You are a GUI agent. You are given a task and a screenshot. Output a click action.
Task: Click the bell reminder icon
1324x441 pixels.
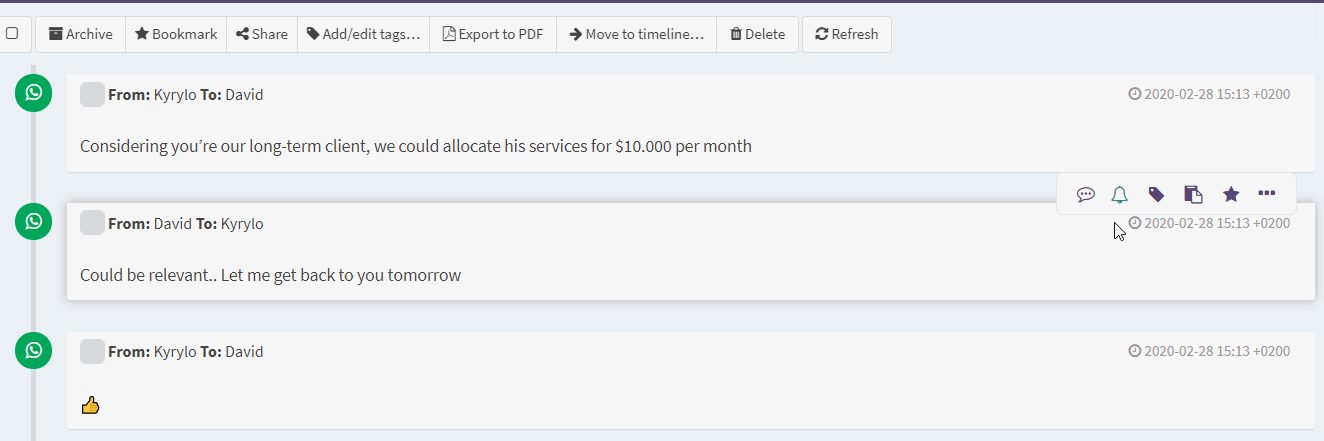(x=1120, y=194)
